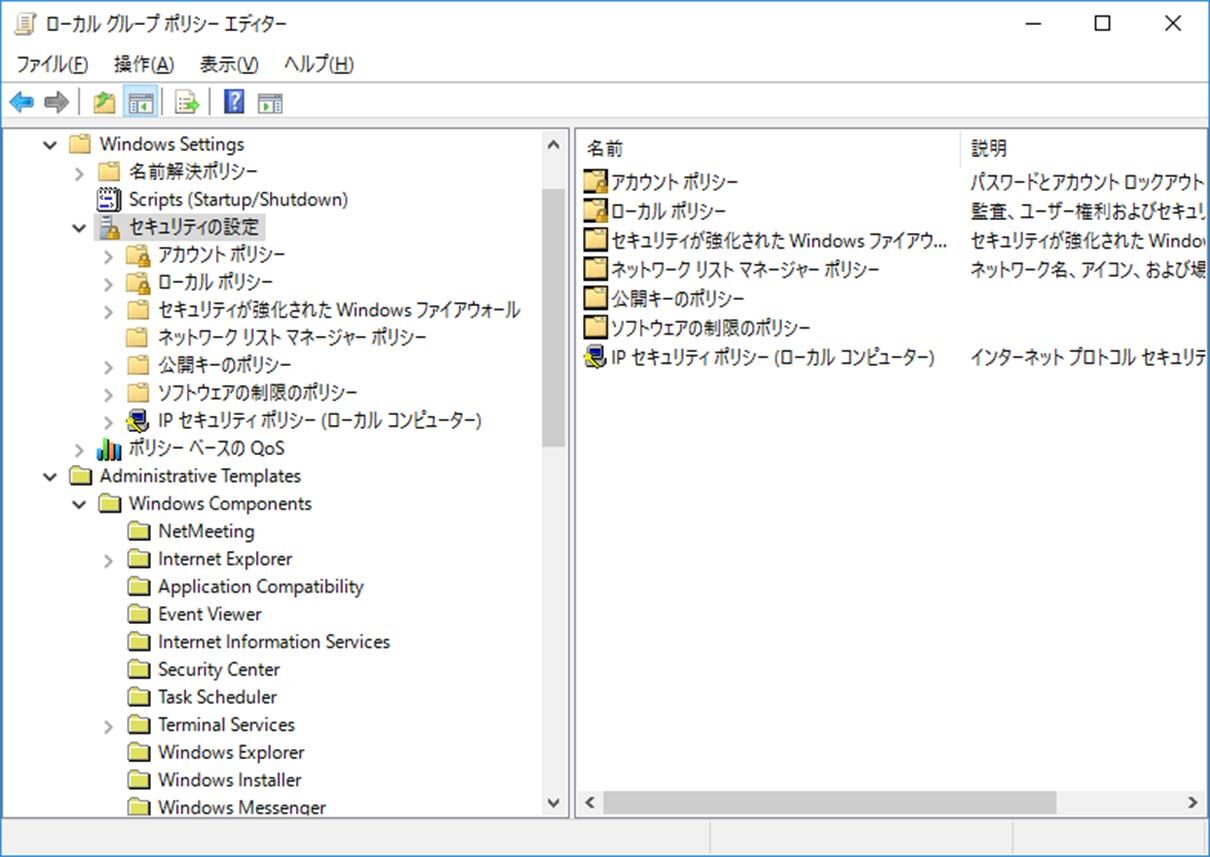The image size is (1210, 857).
Task: Click the IP セキュリティ ポリシー icon in the list
Action: coord(594,356)
